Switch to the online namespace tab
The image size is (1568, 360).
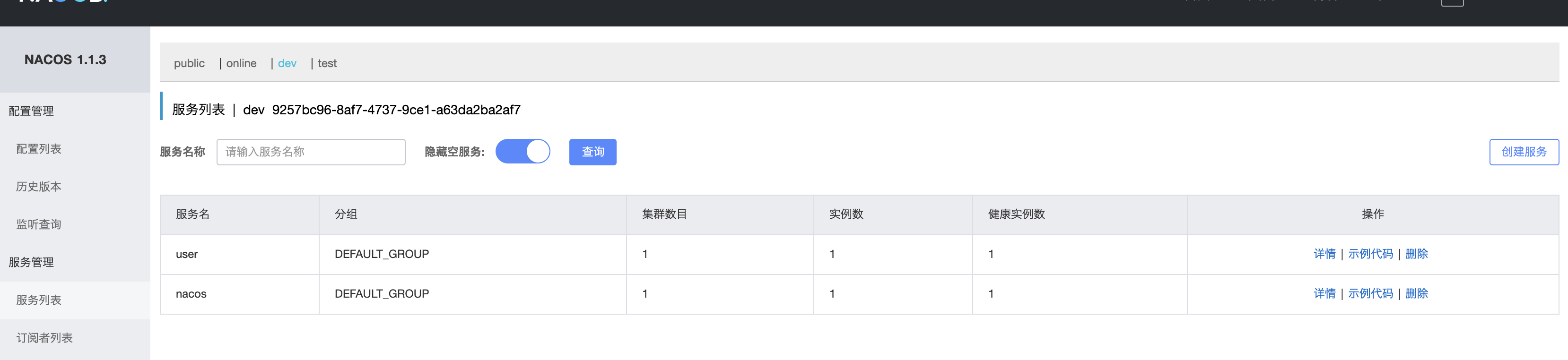point(241,63)
